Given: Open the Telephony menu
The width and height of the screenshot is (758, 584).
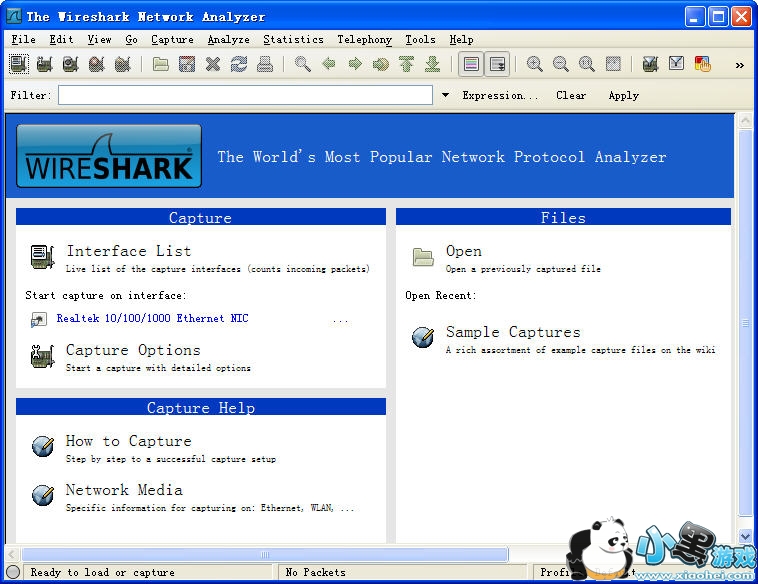Looking at the screenshot, I should click(364, 40).
